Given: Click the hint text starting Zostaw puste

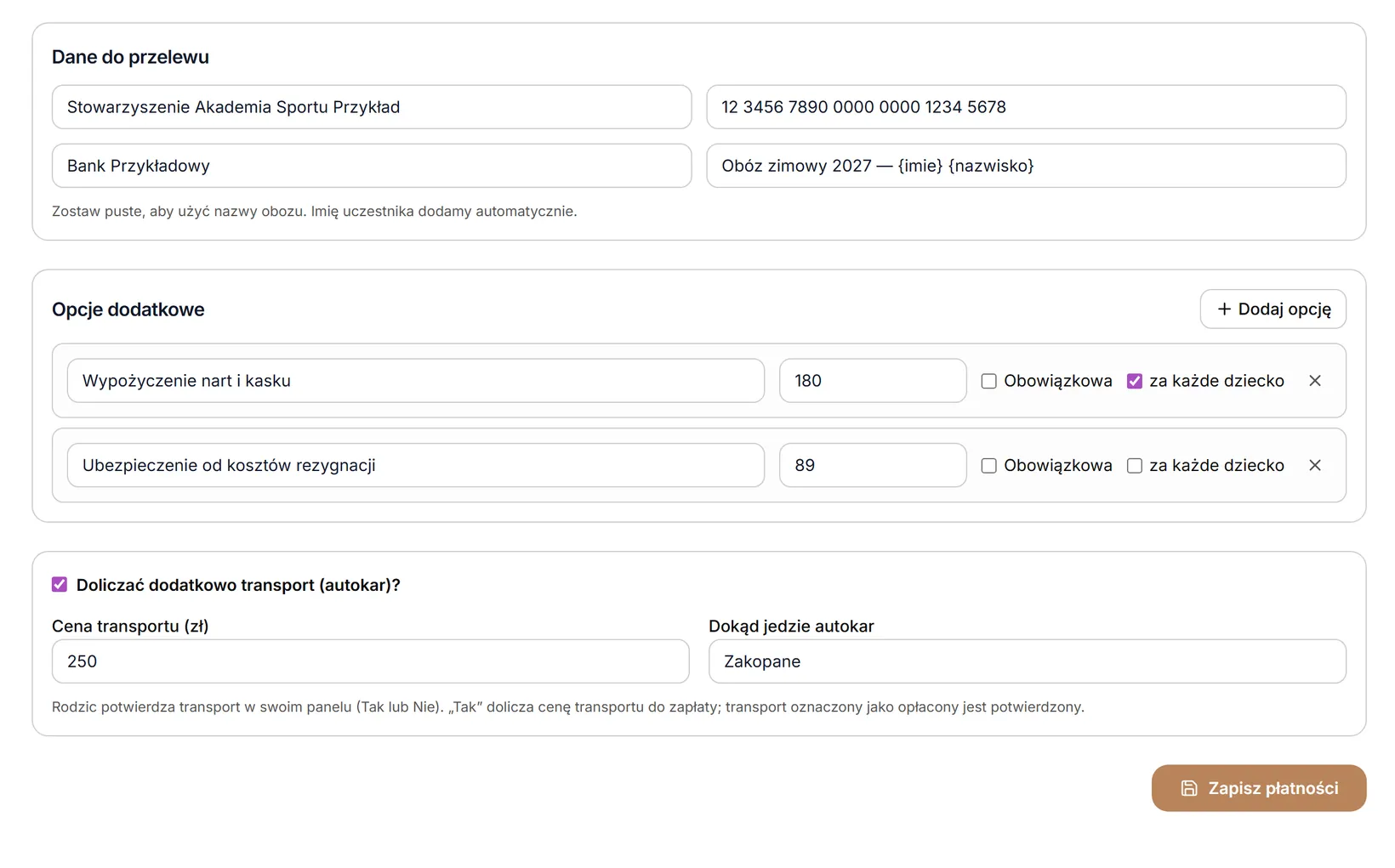Looking at the screenshot, I should click(315, 211).
